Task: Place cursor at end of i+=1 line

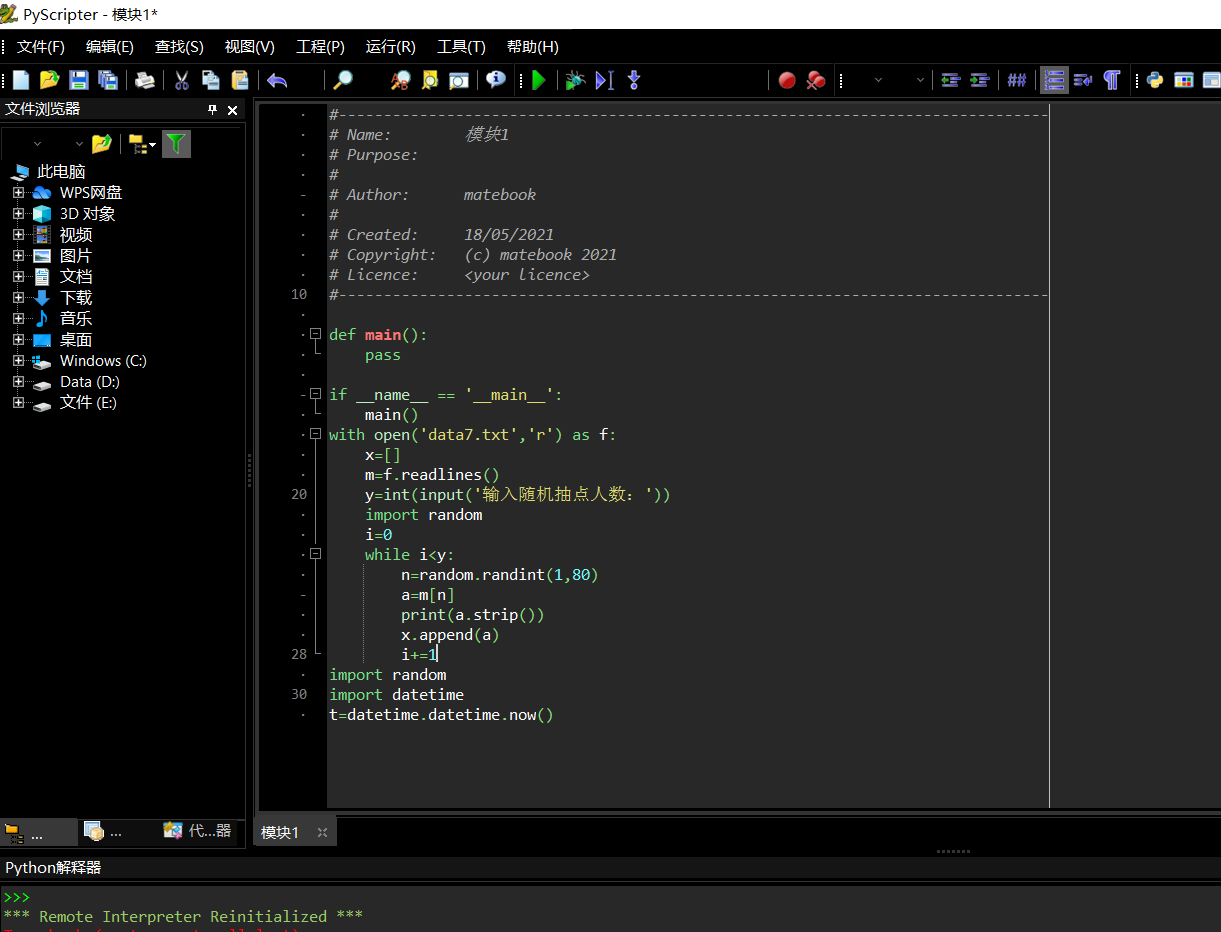Action: click(x=438, y=655)
